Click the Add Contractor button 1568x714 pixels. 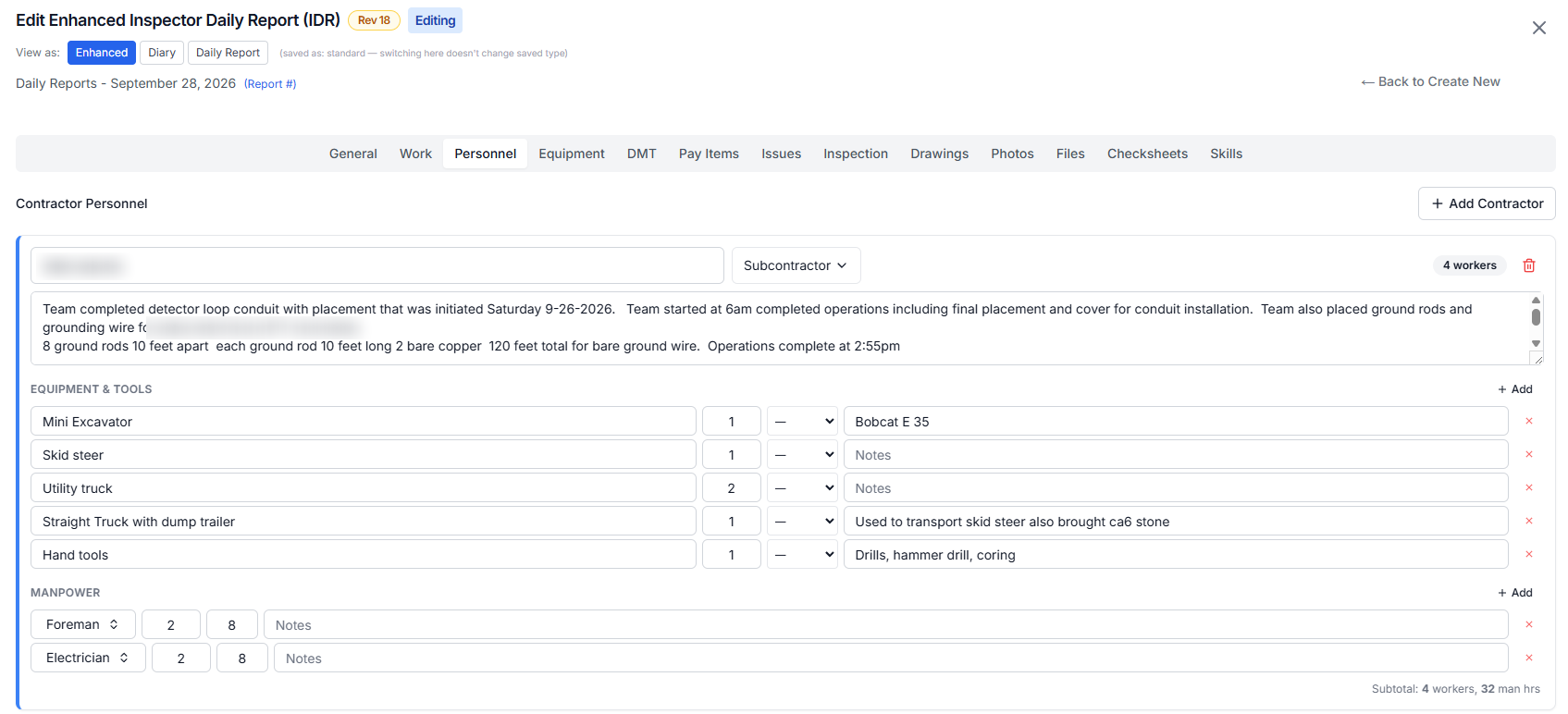tap(1487, 203)
